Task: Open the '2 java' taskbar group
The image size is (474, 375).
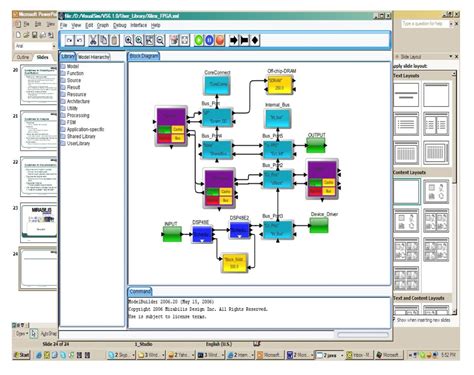Action: [x=330, y=355]
